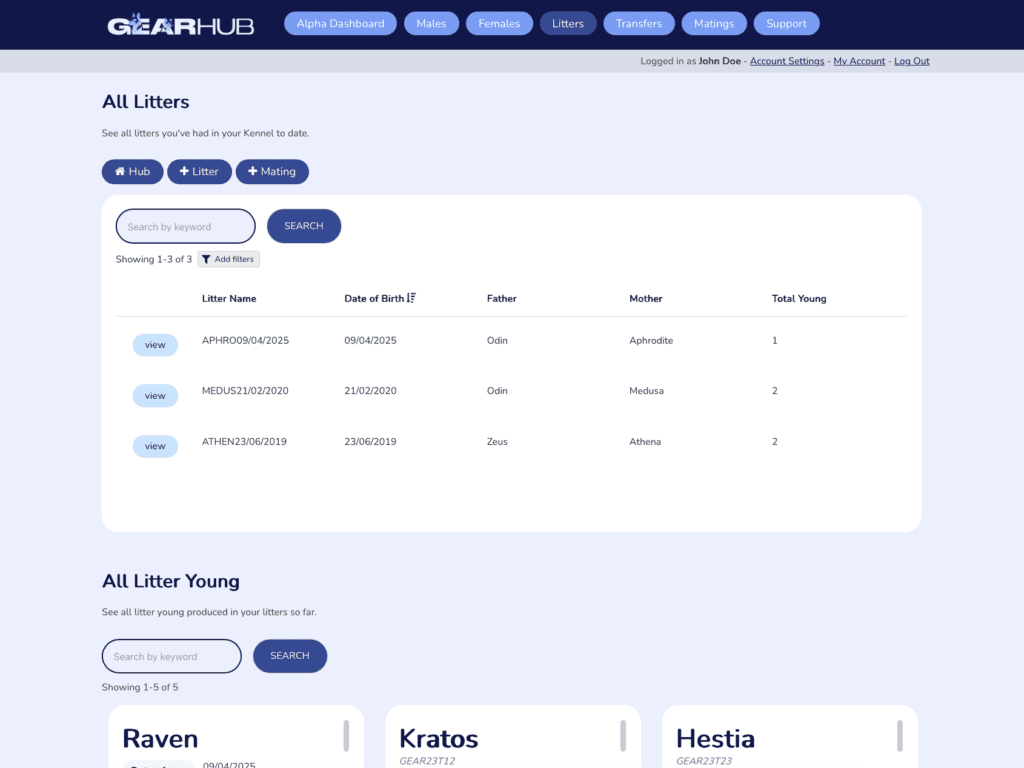Click date 21/02/2020 in table
This screenshot has height=768, width=1024.
[370, 391]
